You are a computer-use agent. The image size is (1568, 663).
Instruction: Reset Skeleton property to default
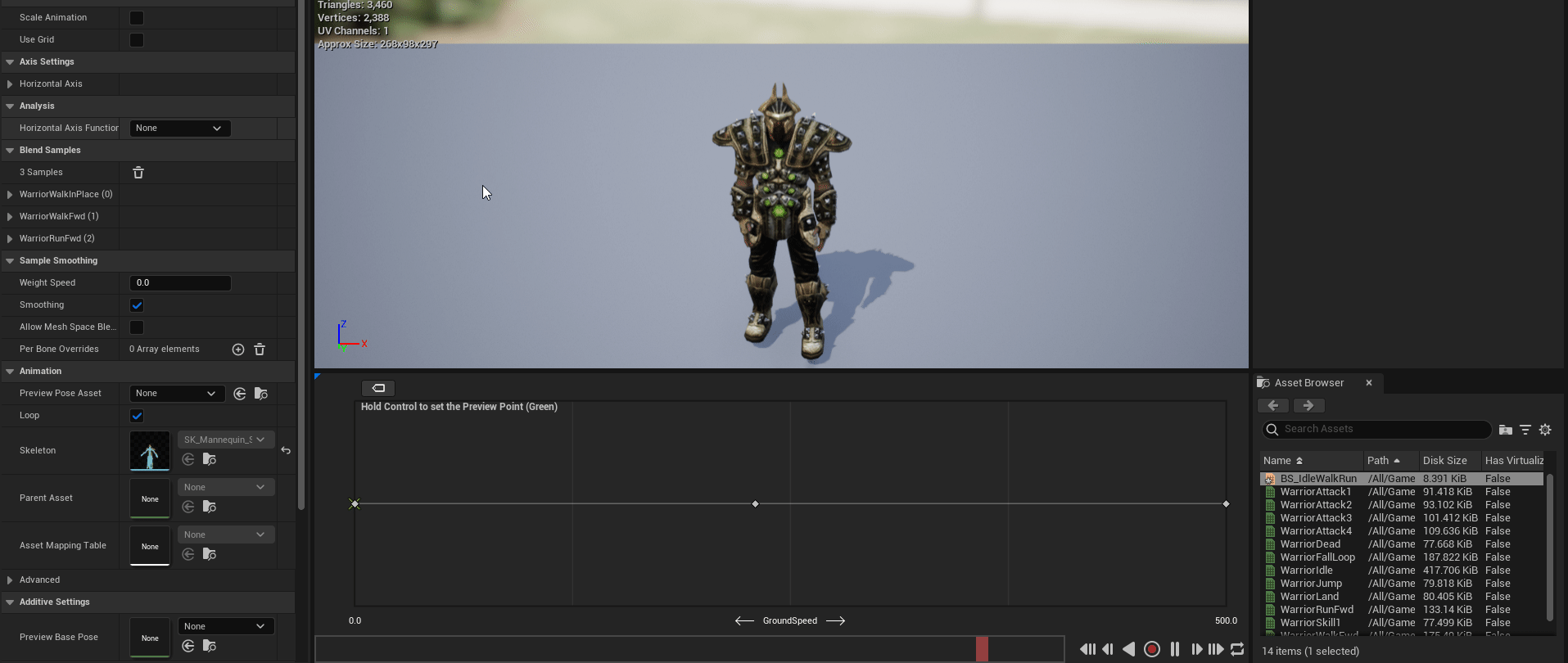(286, 451)
